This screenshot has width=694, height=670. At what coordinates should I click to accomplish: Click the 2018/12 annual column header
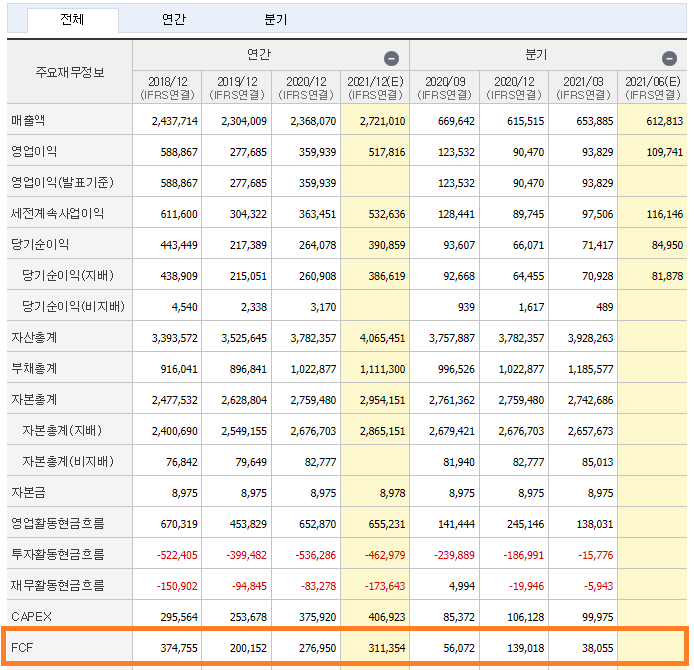click(167, 88)
